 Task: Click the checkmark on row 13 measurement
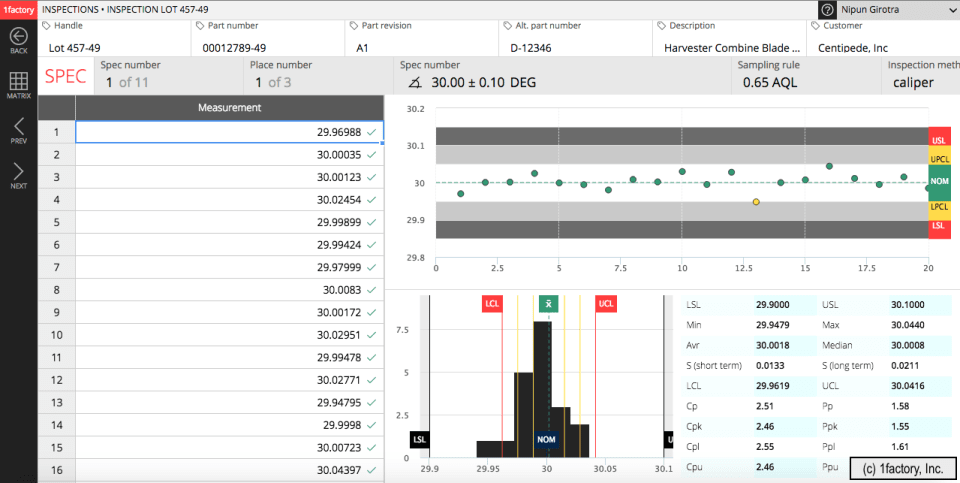[372, 403]
